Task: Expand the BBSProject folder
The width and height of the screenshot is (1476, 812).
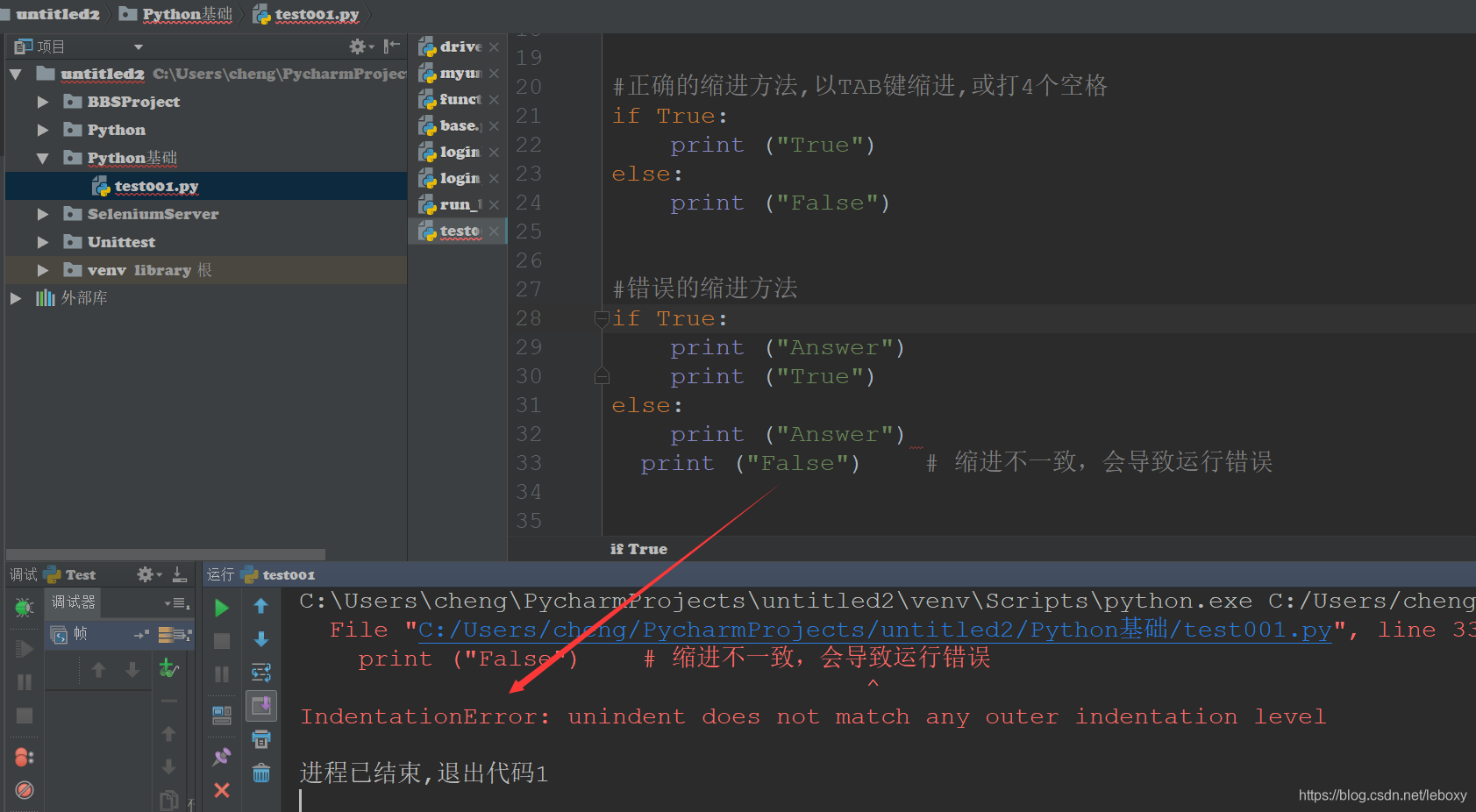Action: (x=42, y=102)
